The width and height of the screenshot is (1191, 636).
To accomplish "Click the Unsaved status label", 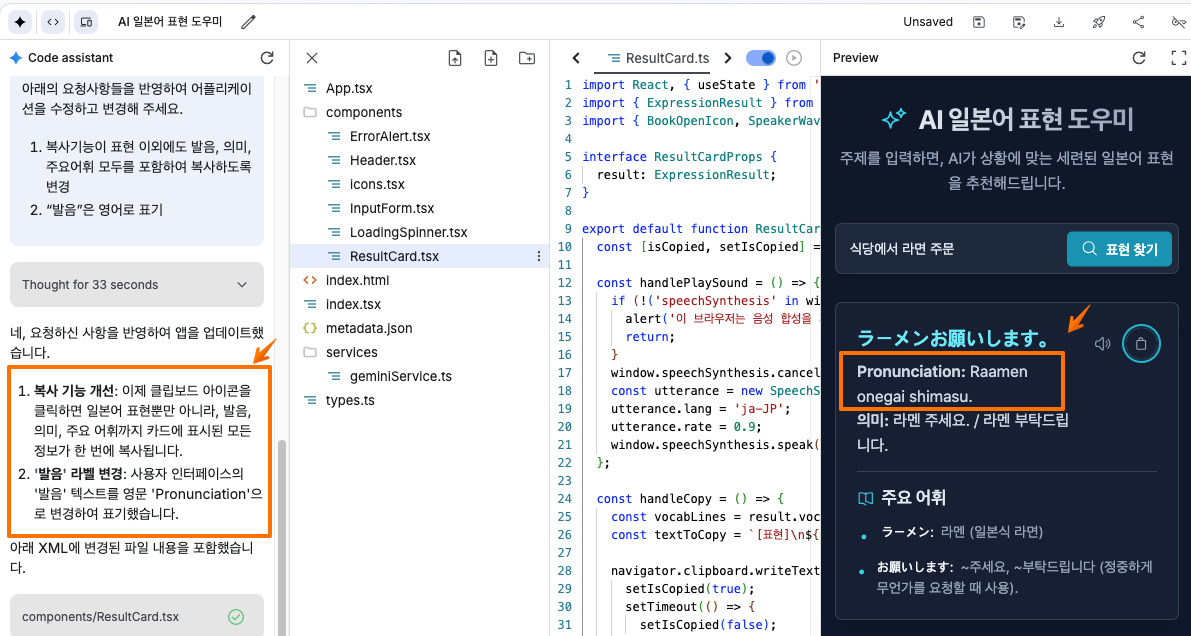I will tap(927, 22).
